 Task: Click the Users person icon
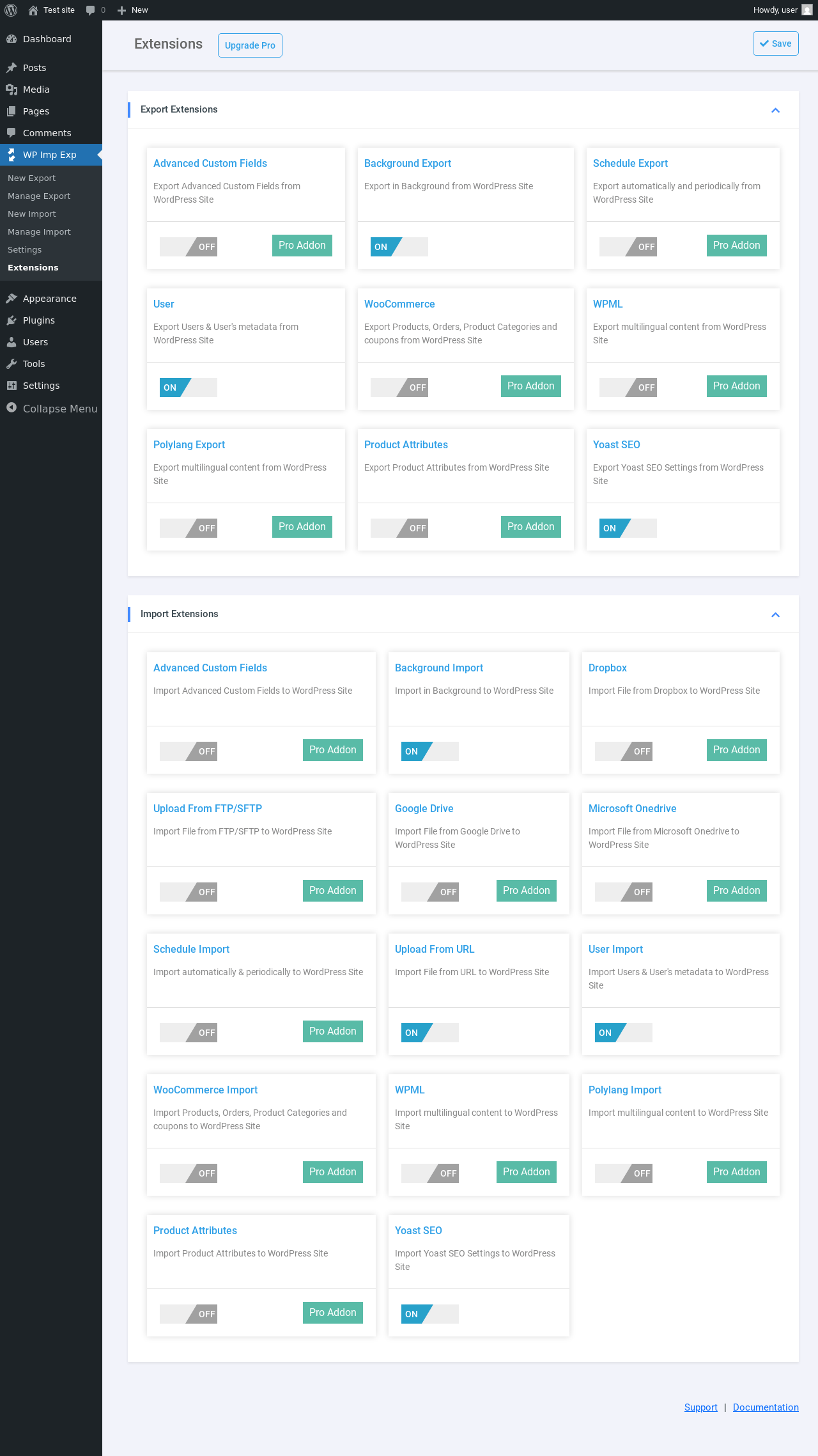click(12, 342)
